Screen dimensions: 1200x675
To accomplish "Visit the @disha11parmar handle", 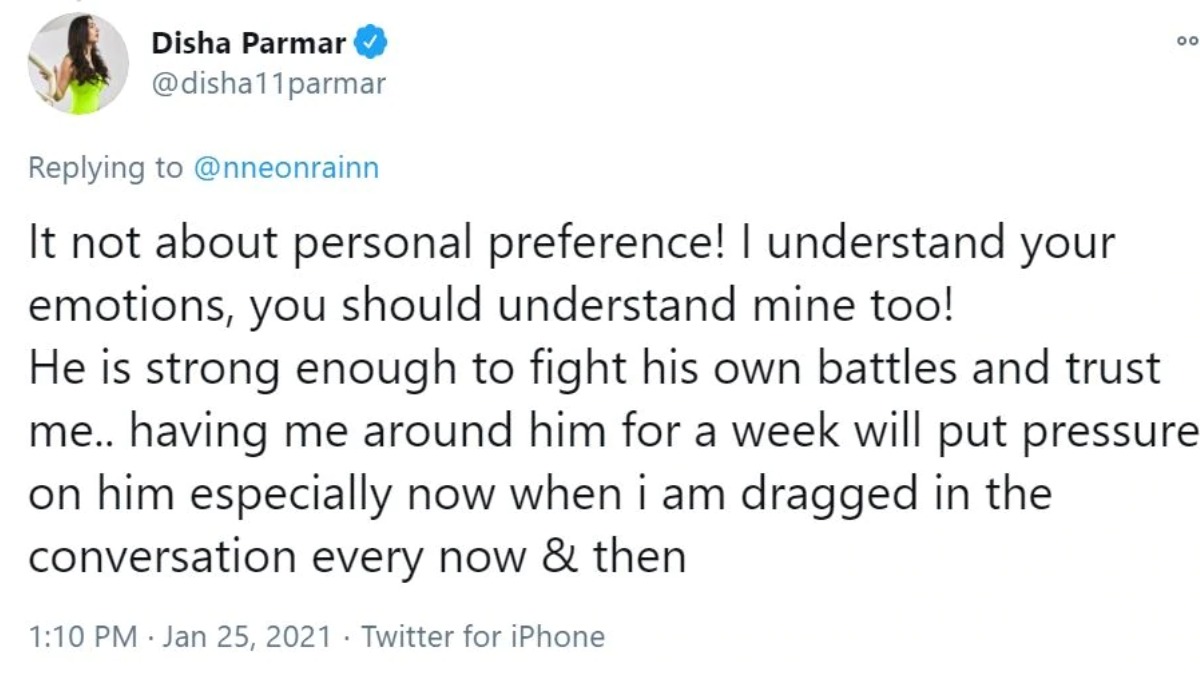I will pyautogui.click(x=268, y=84).
